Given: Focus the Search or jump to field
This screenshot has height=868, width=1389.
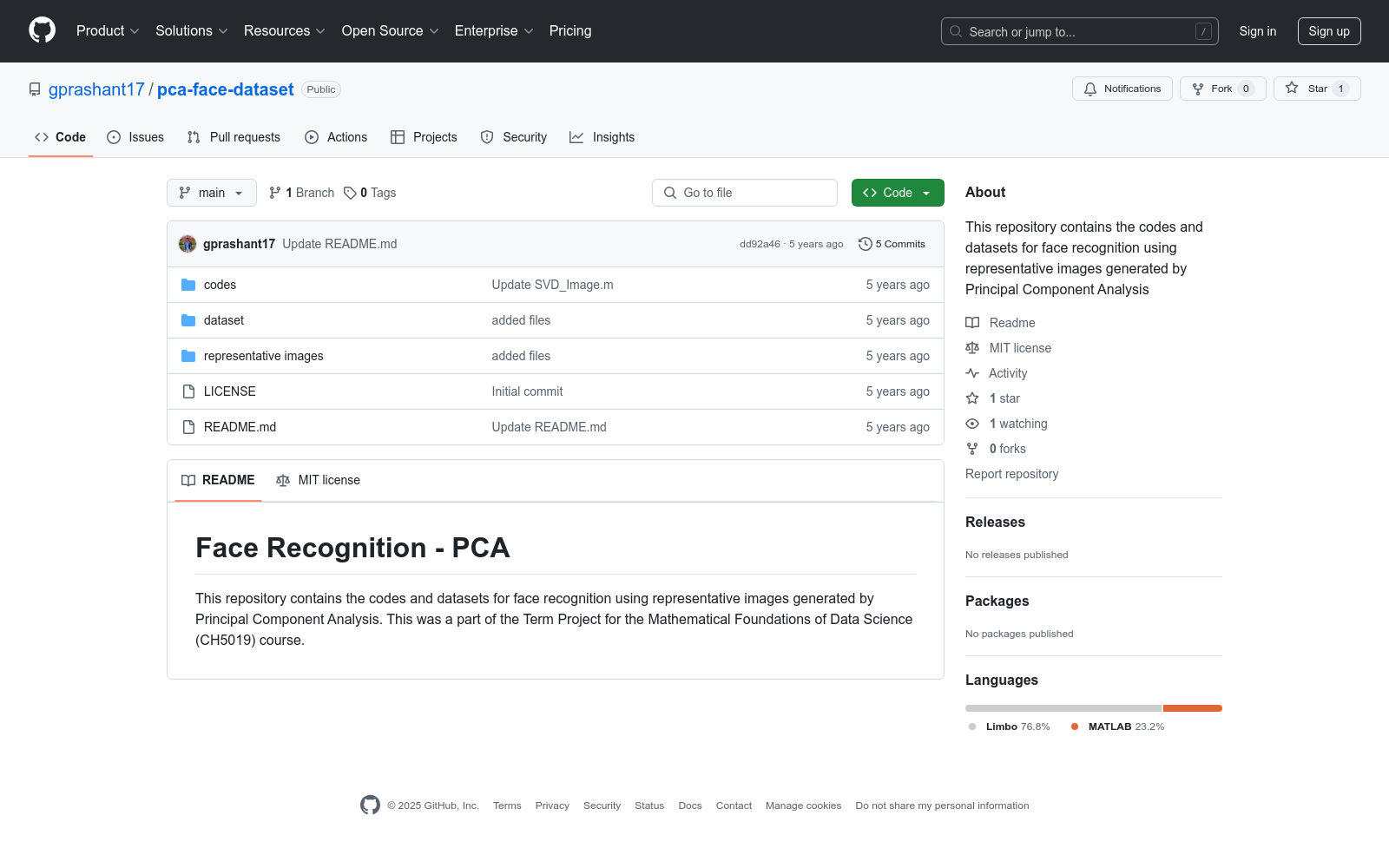Looking at the screenshot, I should pos(1080,31).
